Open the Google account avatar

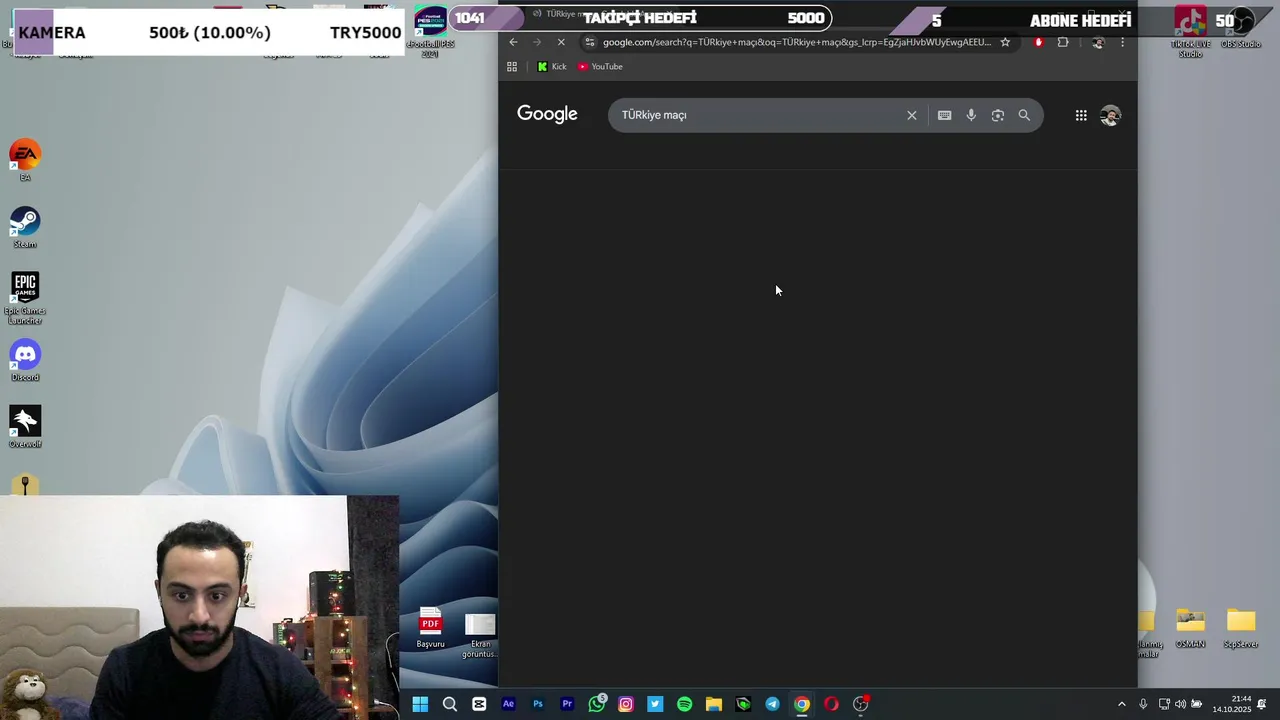point(1110,115)
